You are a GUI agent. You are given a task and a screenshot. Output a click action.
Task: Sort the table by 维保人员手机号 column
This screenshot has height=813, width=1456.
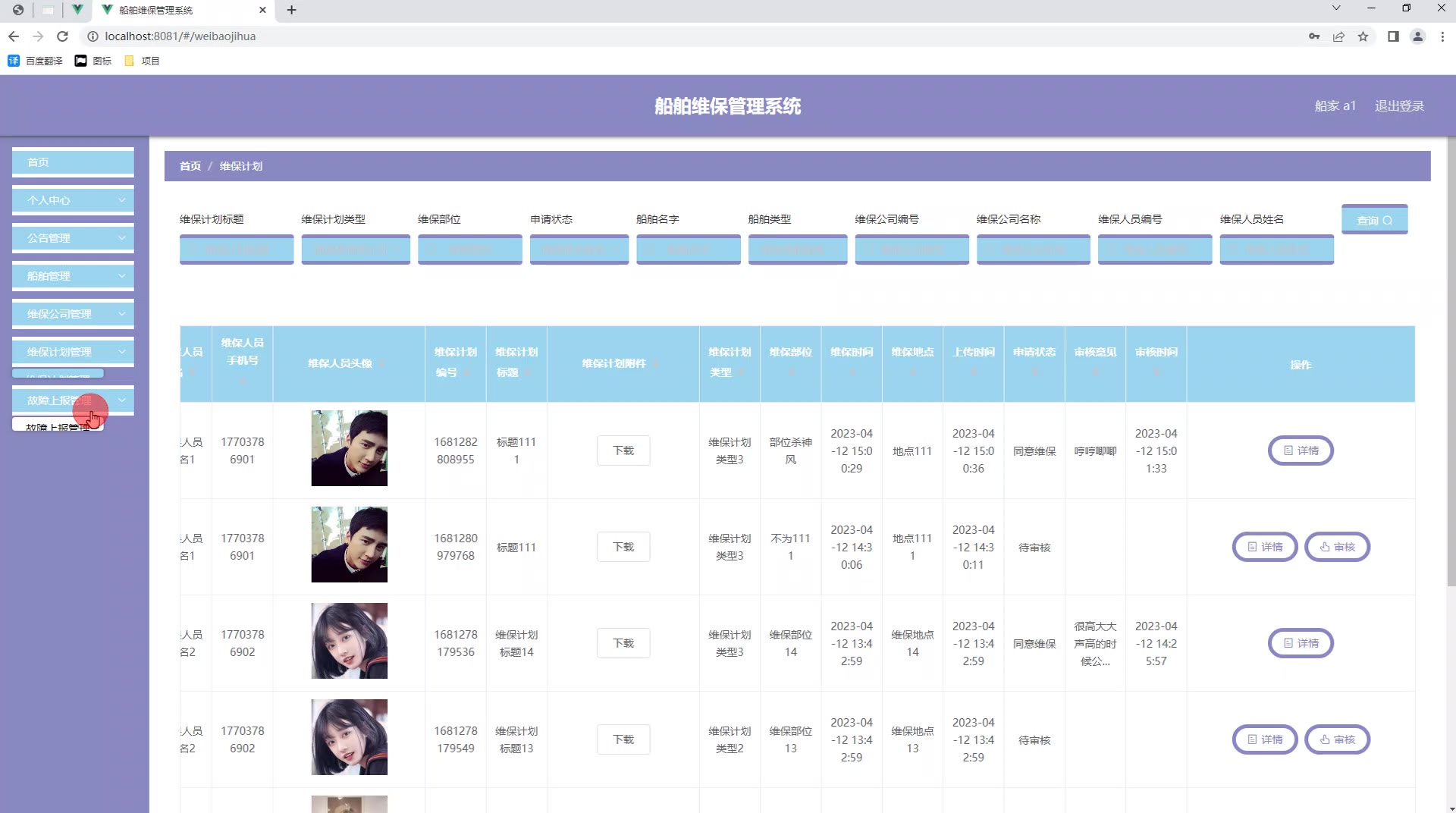pos(243,381)
